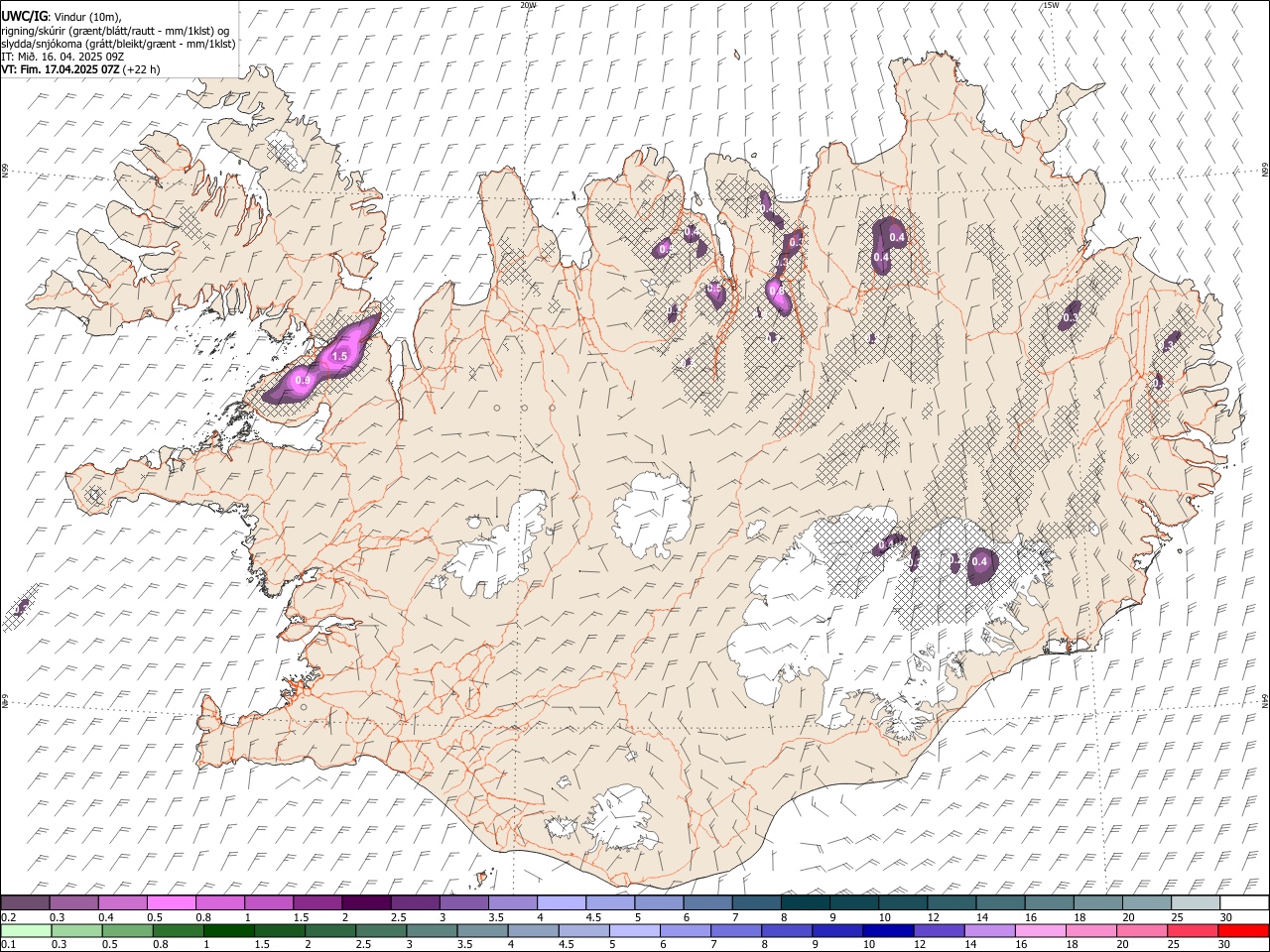Pick pale grey upper swatch between 25 and 30
This screenshot has width=1270, height=952.
(1195, 903)
